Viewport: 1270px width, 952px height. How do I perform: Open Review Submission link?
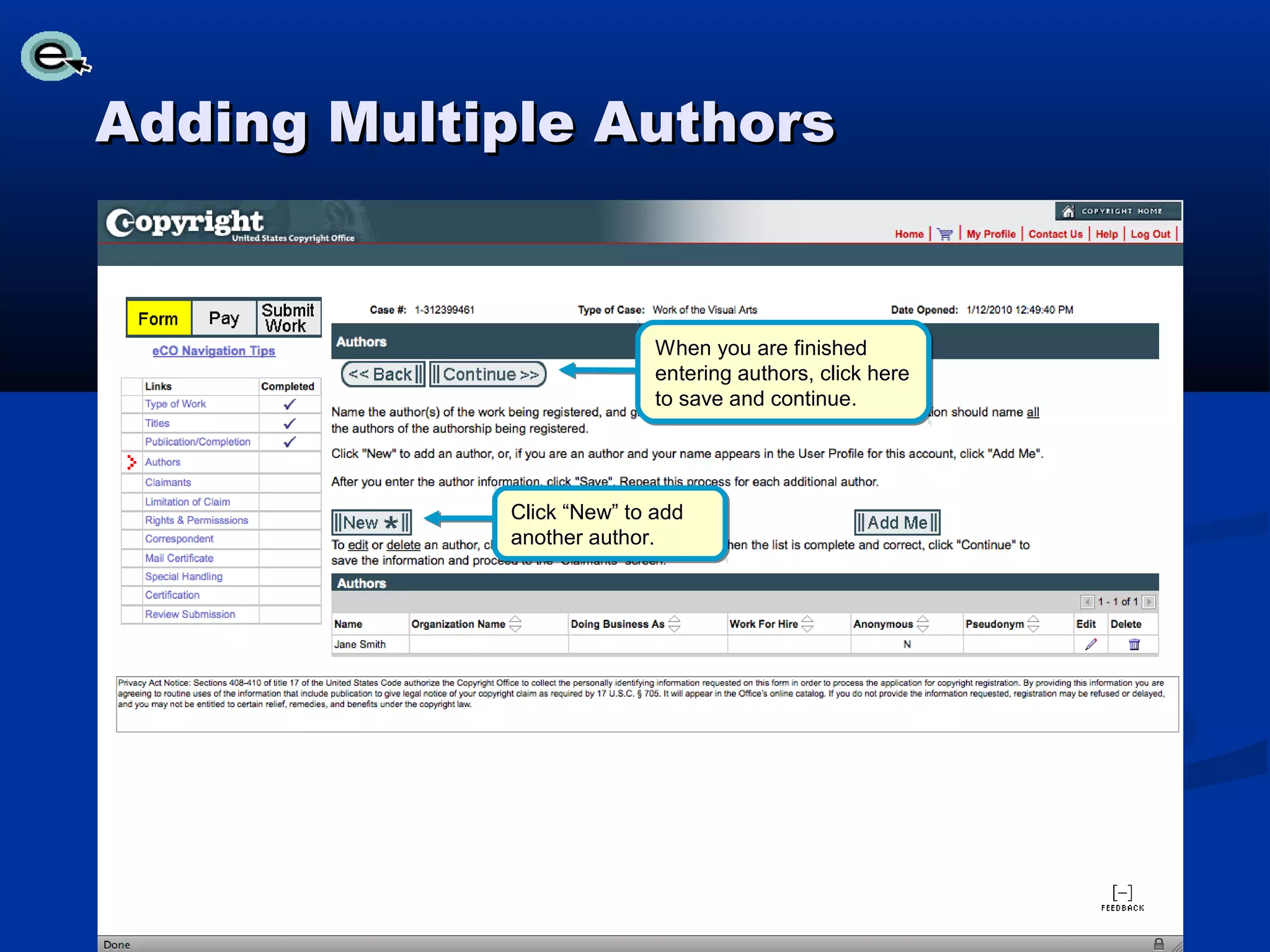190,614
